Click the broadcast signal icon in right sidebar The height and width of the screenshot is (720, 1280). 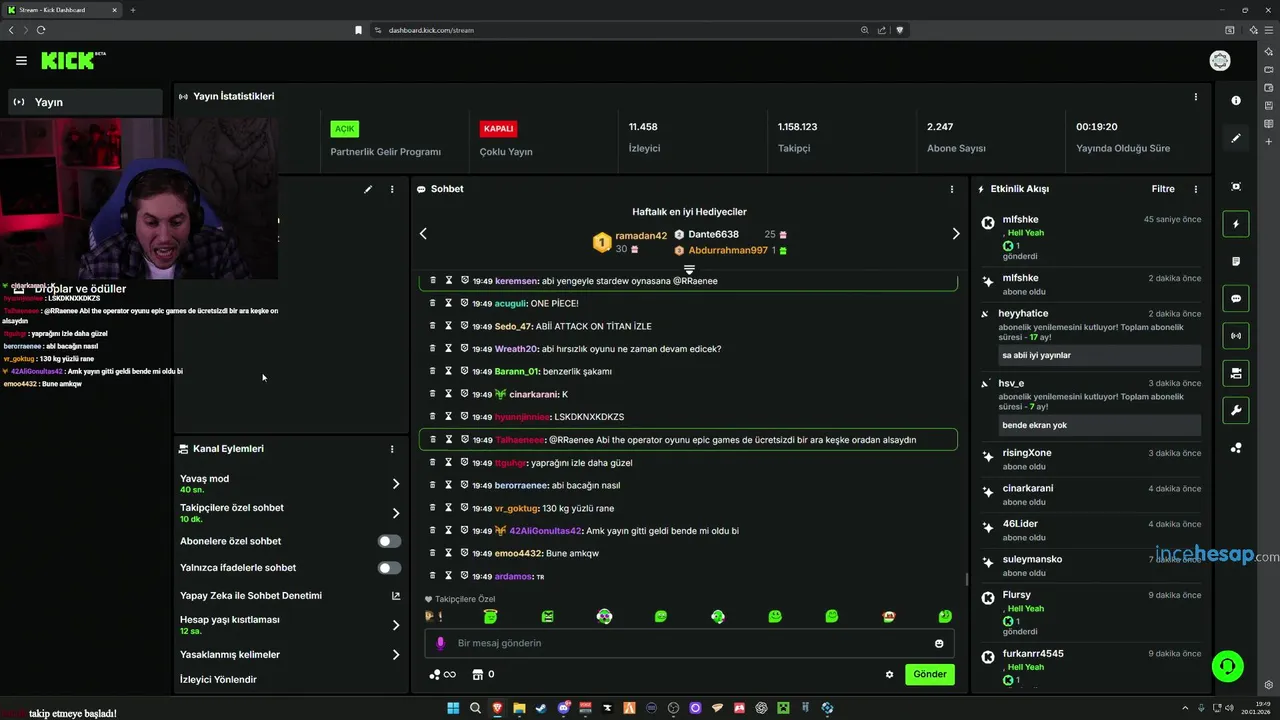point(1236,336)
